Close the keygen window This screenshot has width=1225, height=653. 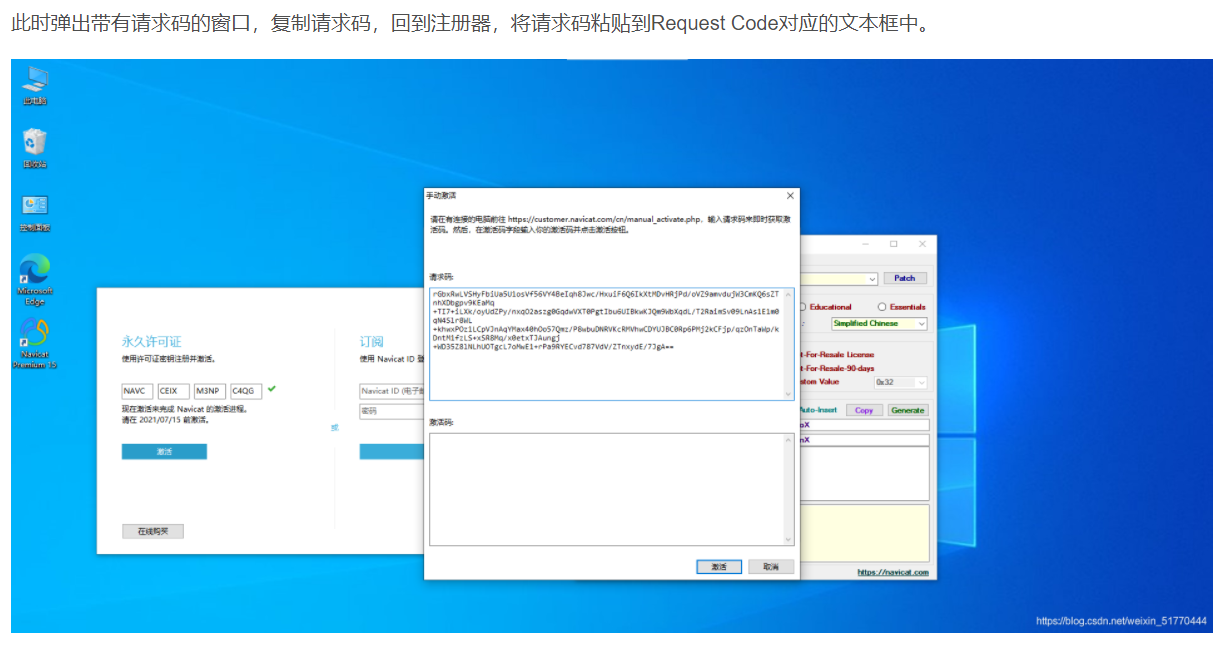920,243
